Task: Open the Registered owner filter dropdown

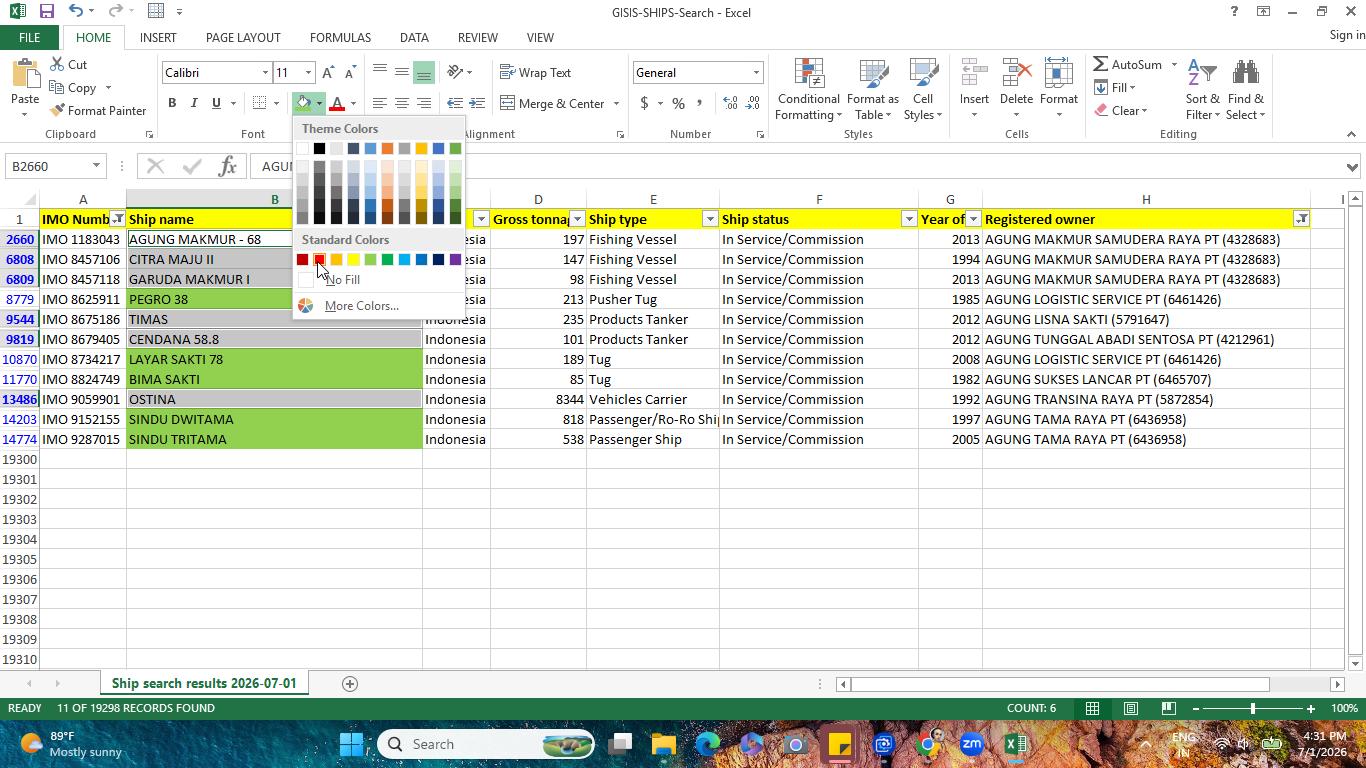Action: 1301,219
